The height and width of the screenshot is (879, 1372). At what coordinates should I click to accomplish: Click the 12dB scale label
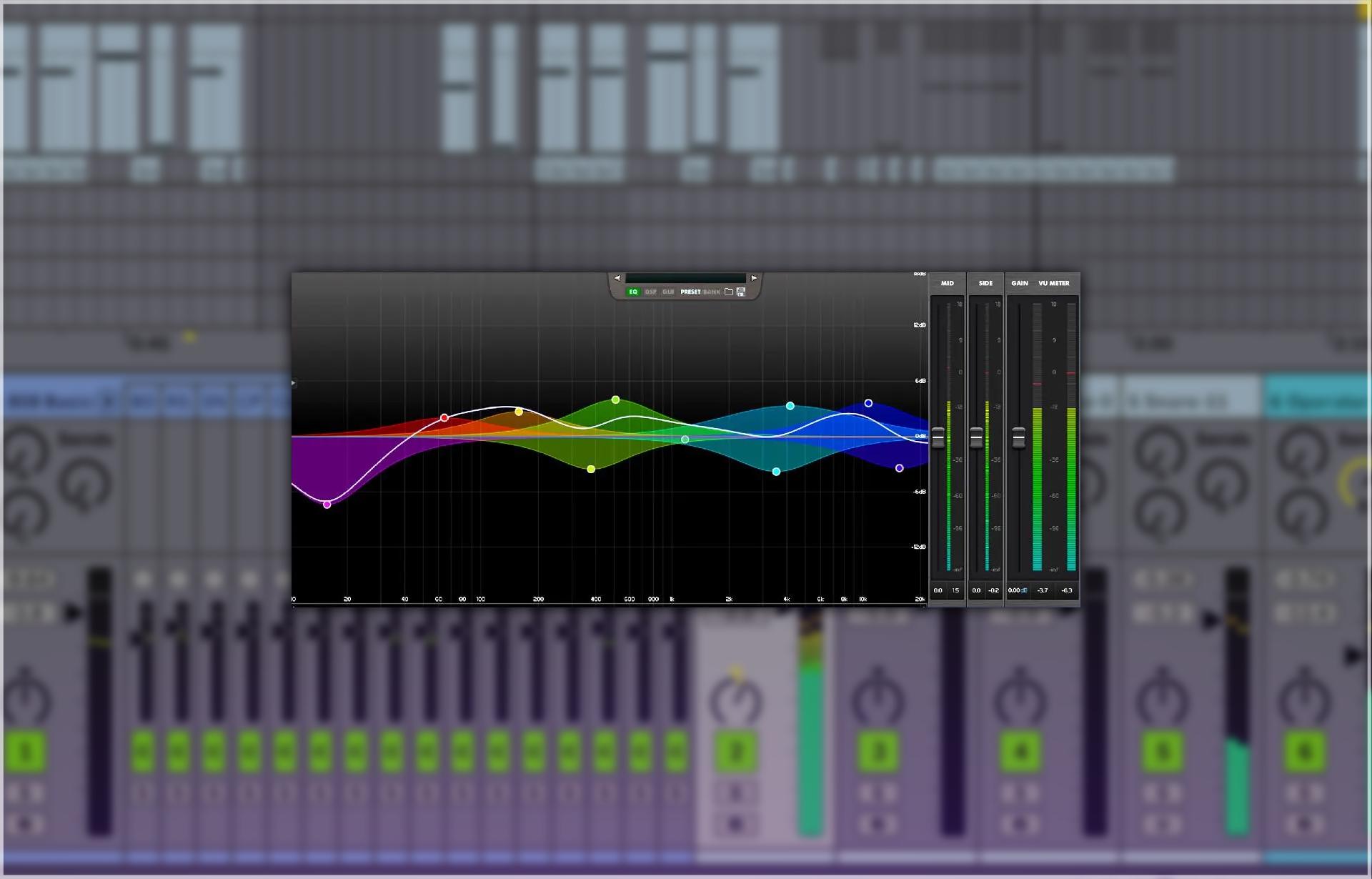(x=920, y=325)
